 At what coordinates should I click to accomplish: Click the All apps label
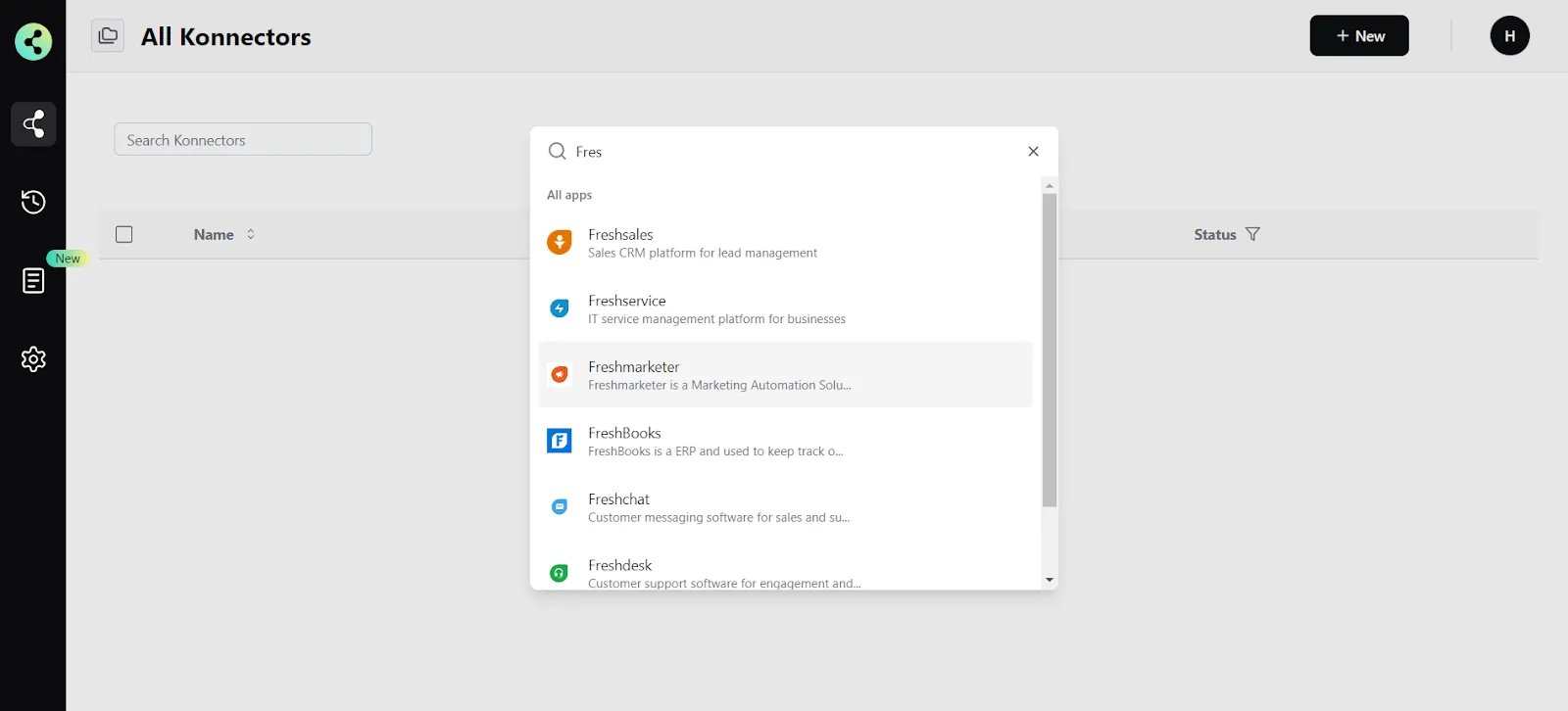tap(569, 195)
